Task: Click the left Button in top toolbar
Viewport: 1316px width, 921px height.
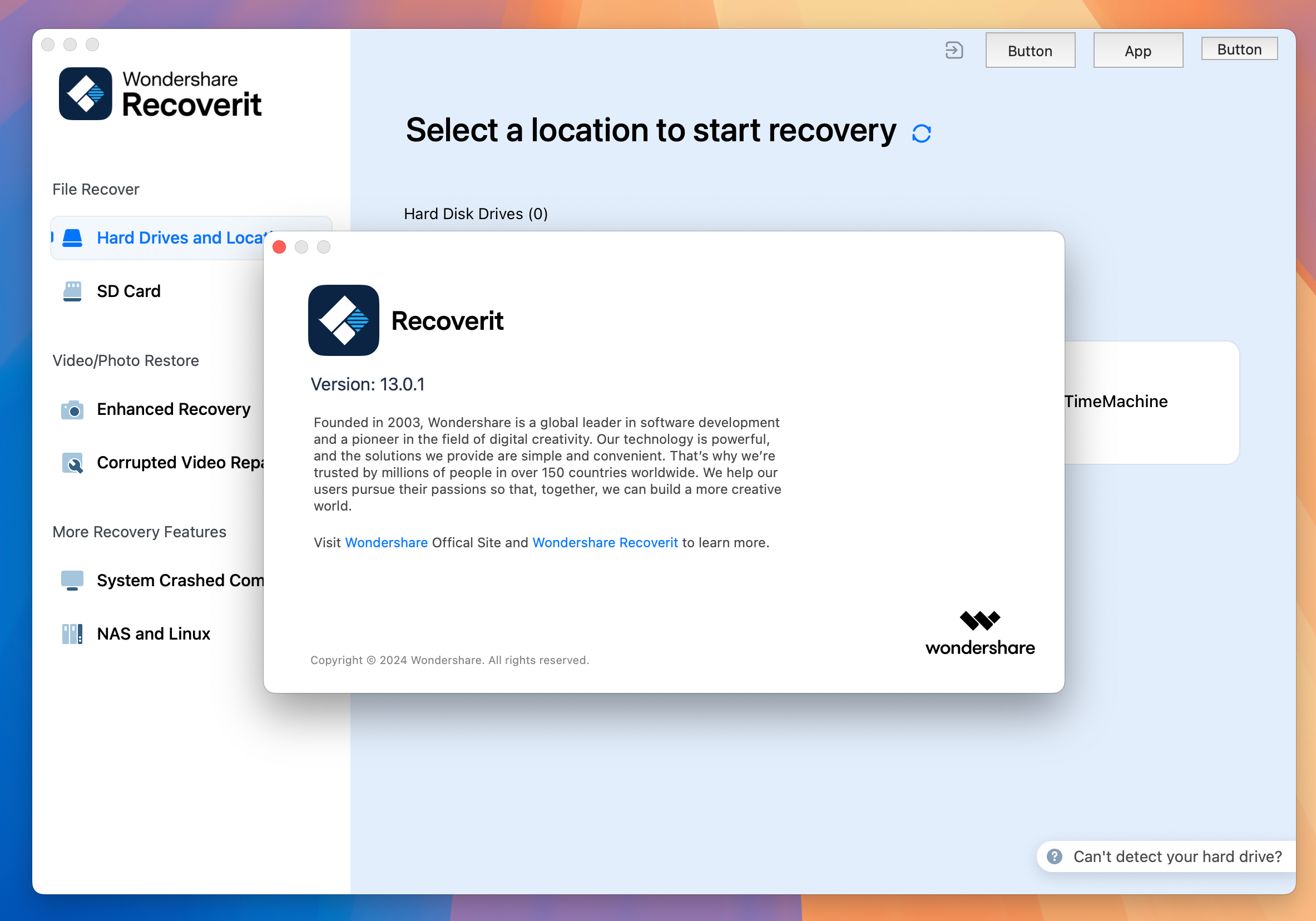Action: pyautogui.click(x=1030, y=49)
